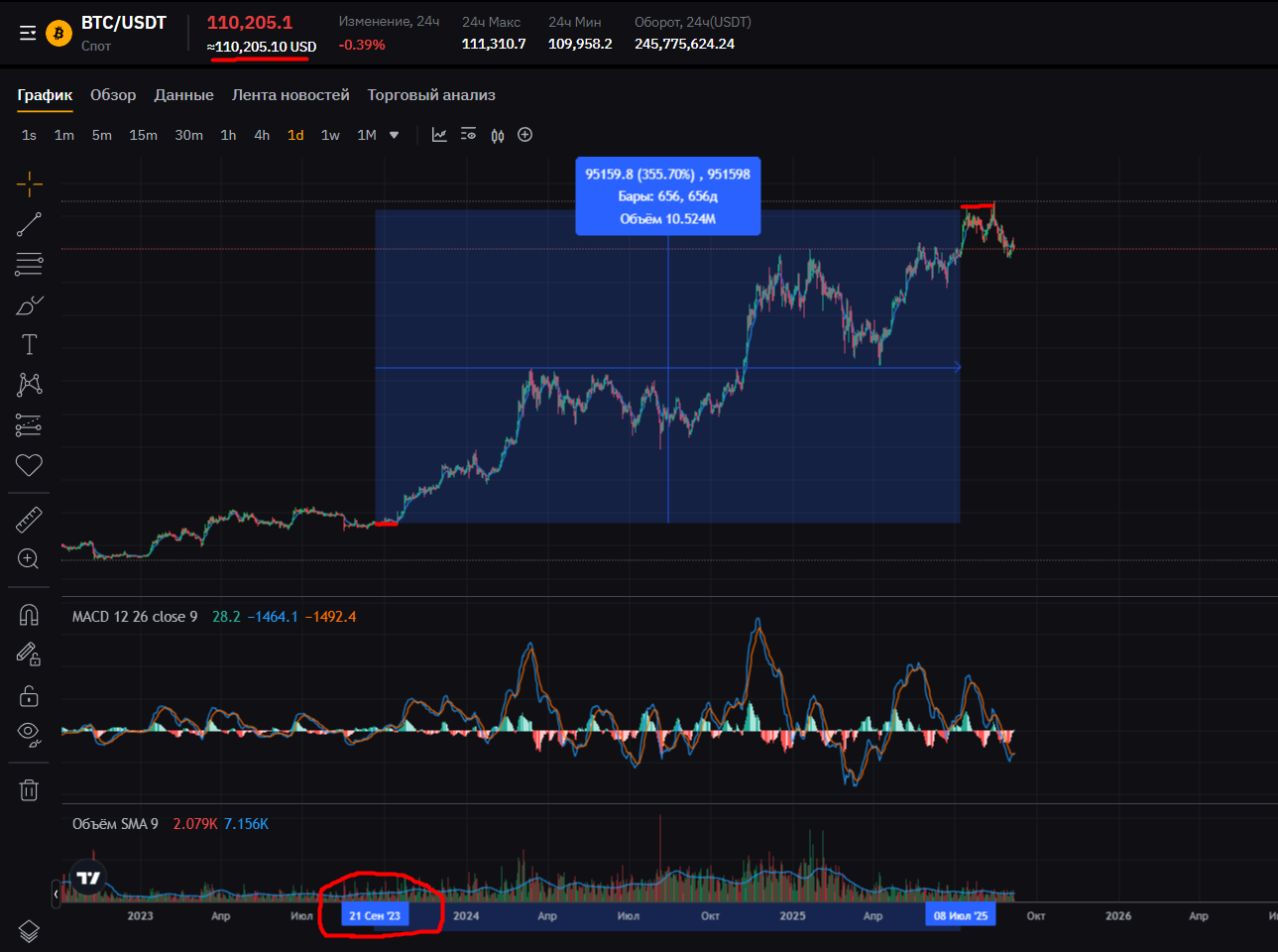Expand more timeframes dropdown arrow

coord(394,135)
